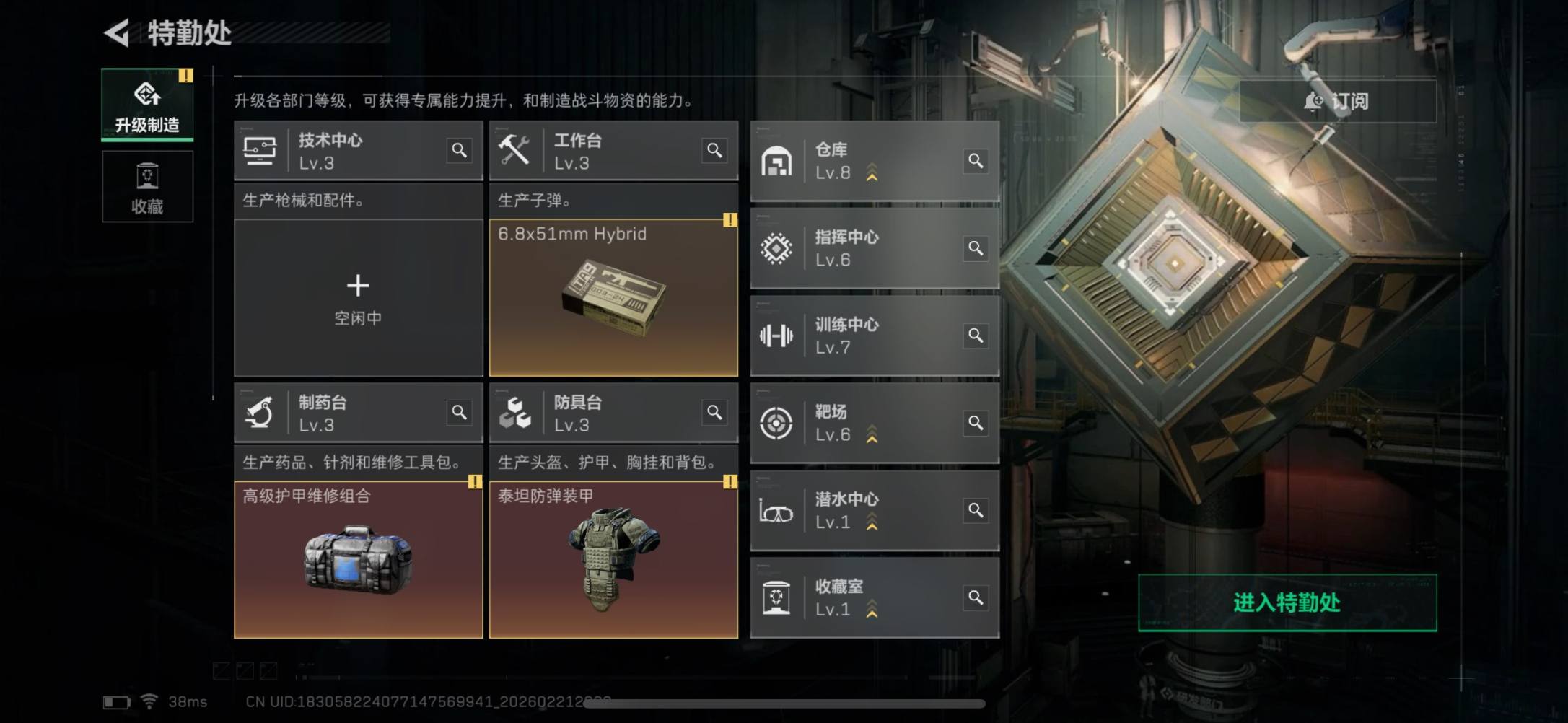Click the back arrow next to 特勤处
The width and height of the screenshot is (1568, 723).
point(117,32)
